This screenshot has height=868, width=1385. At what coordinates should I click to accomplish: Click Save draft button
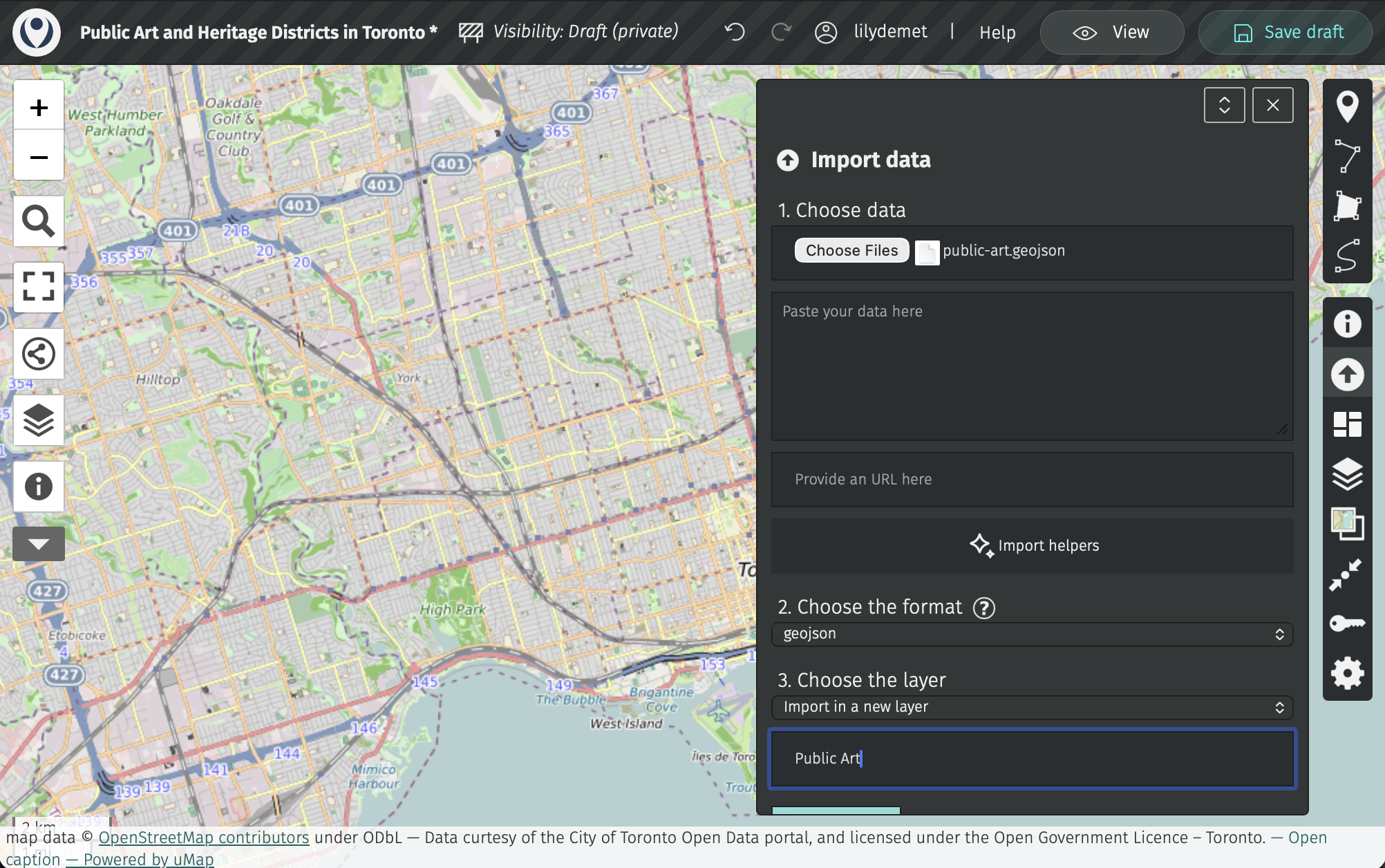(1285, 32)
